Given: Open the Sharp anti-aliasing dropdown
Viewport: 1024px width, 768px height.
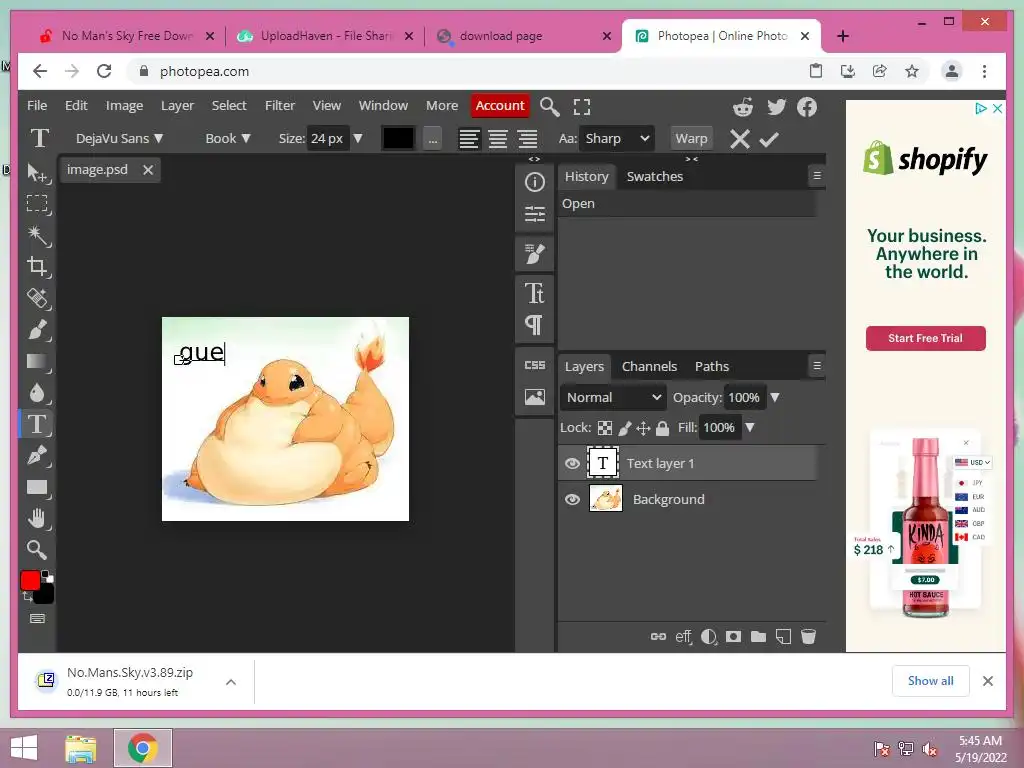Looking at the screenshot, I should (x=617, y=138).
